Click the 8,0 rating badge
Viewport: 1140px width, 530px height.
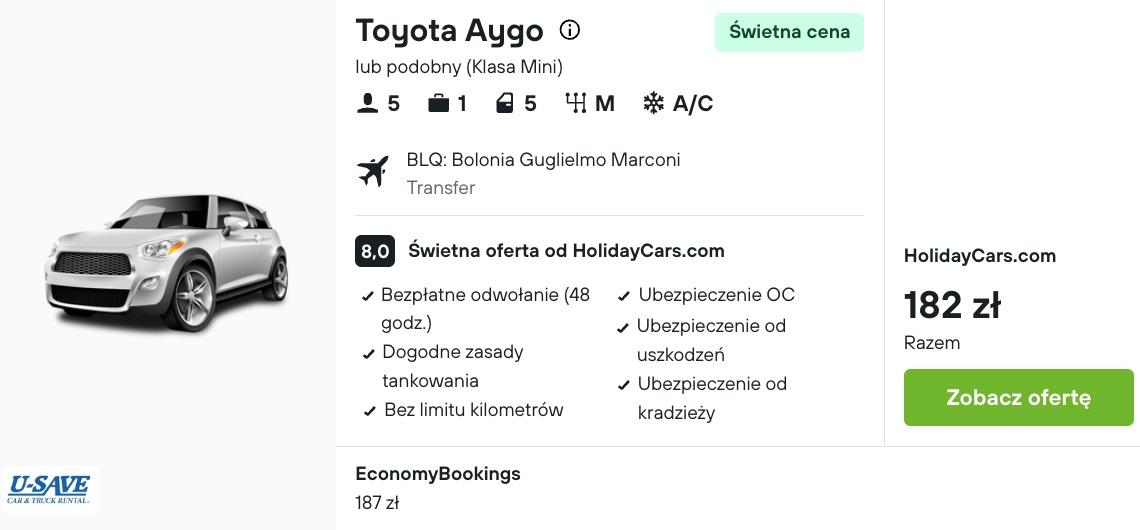375,252
